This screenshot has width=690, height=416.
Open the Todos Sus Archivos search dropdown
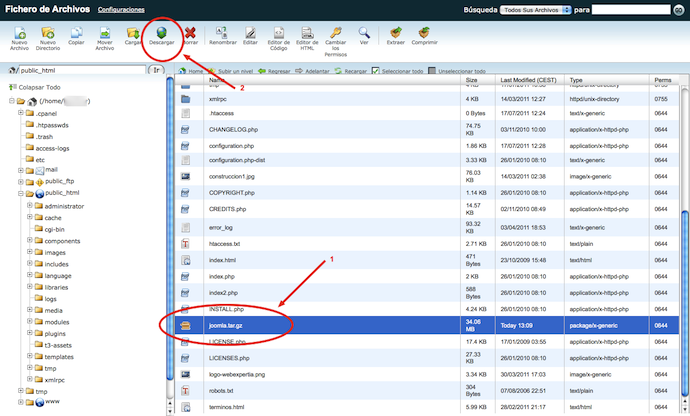536,10
